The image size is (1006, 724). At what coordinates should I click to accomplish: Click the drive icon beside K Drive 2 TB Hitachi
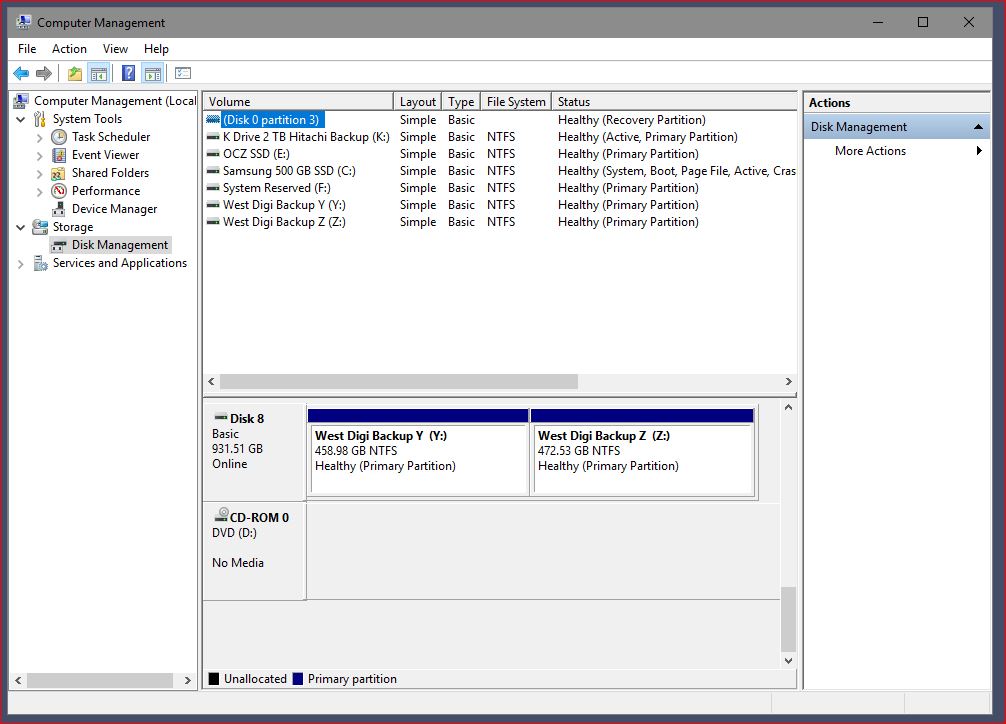[213, 137]
